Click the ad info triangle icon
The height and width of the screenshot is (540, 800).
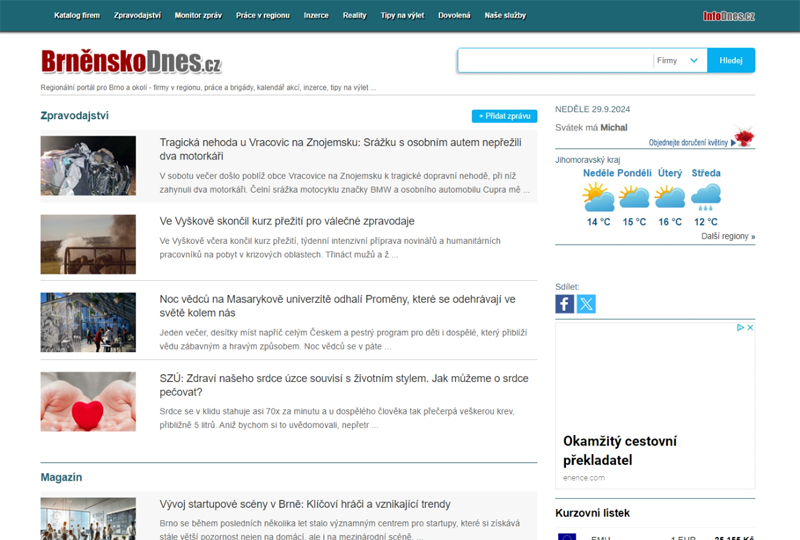point(740,328)
